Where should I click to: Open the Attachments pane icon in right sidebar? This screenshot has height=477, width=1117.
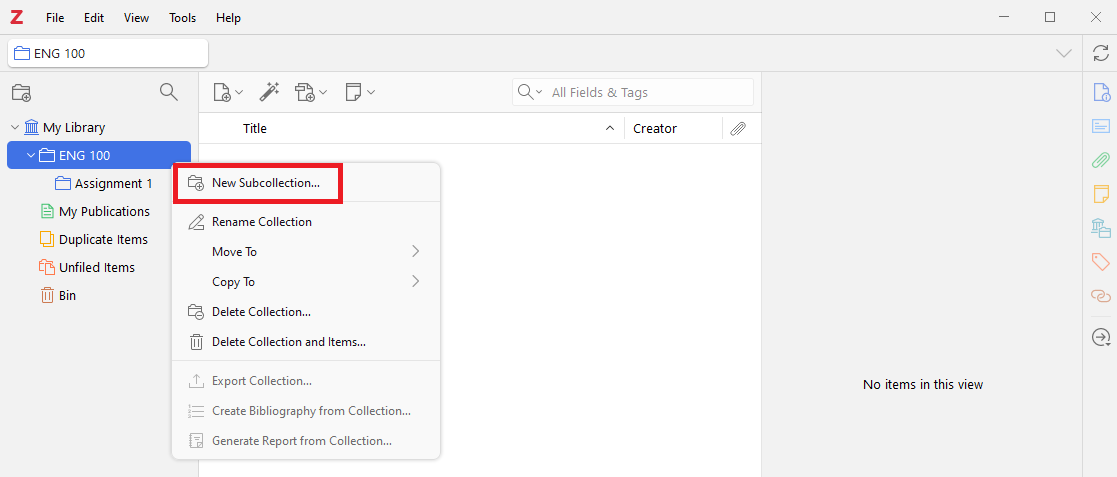point(1100,160)
